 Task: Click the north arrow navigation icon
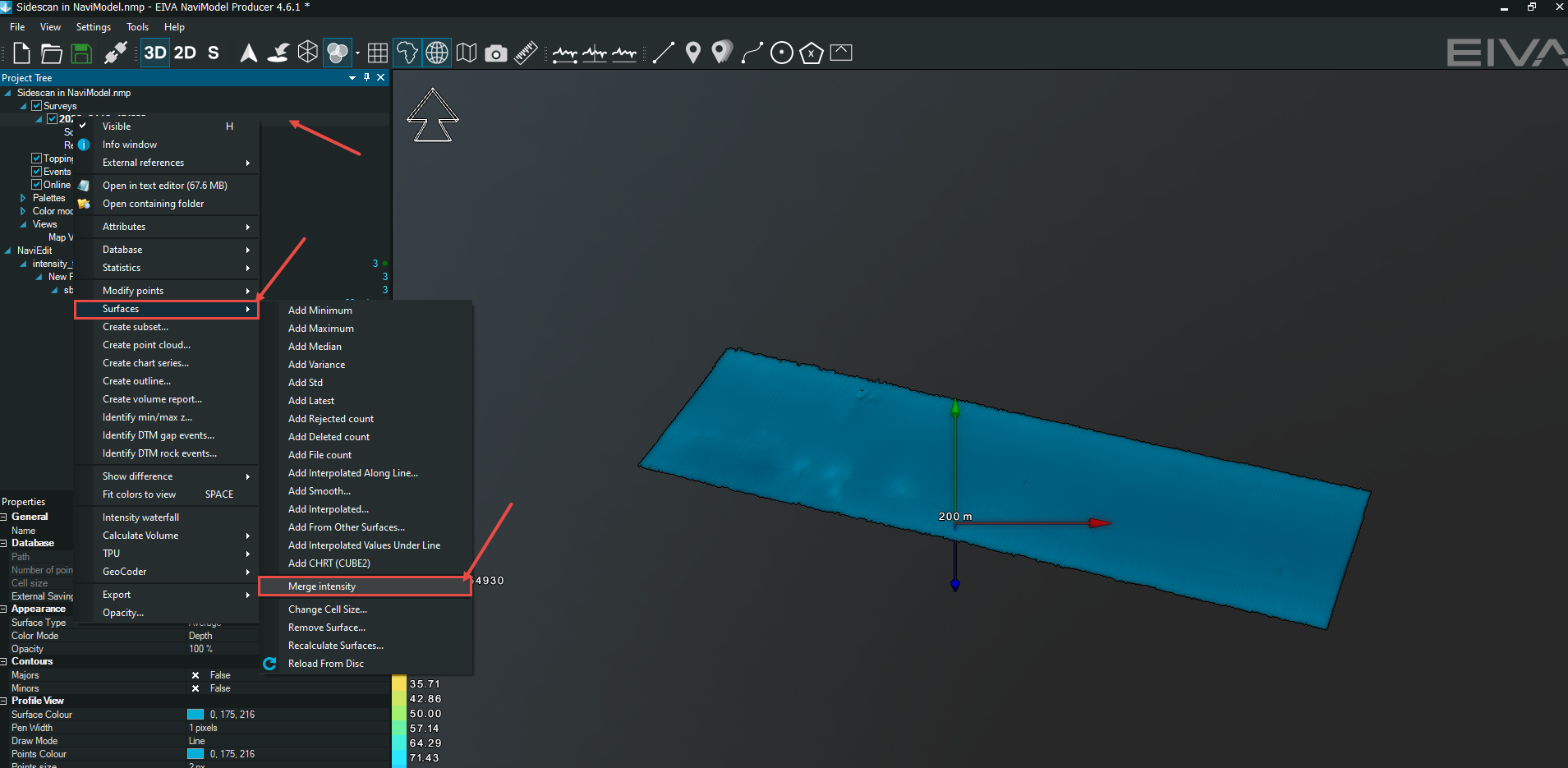point(248,53)
